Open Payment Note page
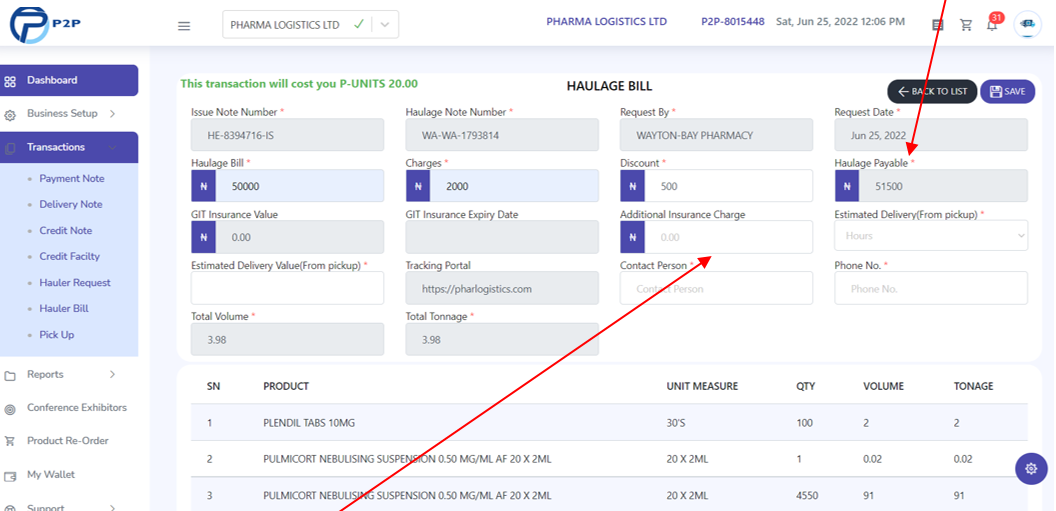 (x=72, y=178)
